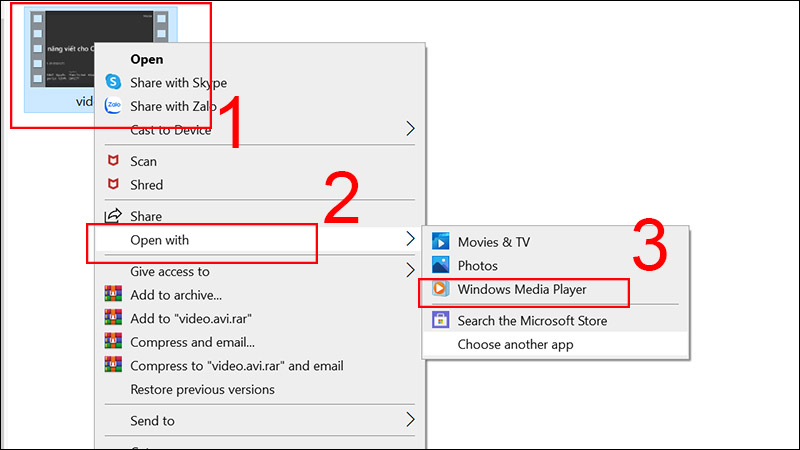This screenshot has height=450, width=800.
Task: Click WinRAR icon beside Compress and email
Action: (x=113, y=341)
